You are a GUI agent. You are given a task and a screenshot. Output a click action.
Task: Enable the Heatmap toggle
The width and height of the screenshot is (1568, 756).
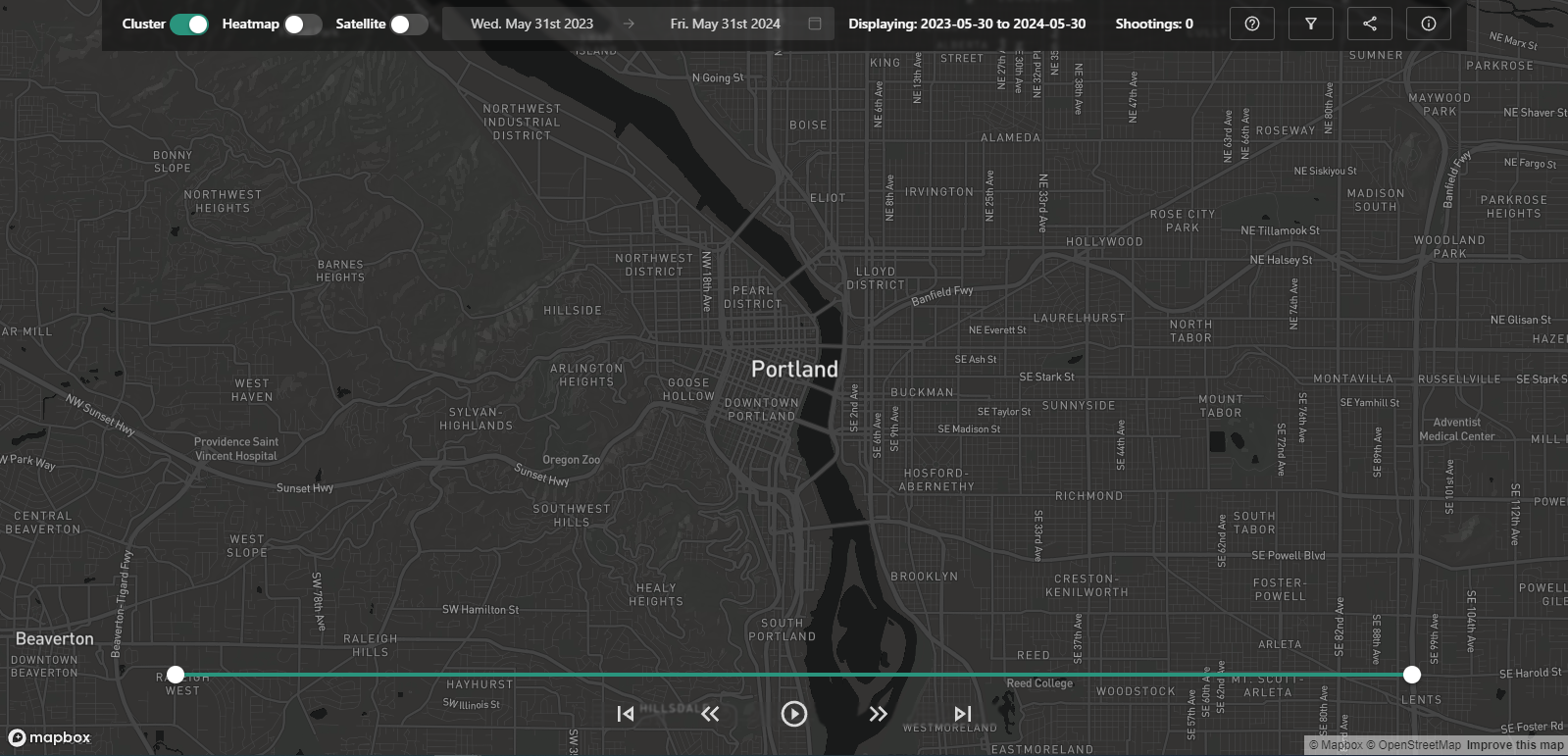tap(302, 25)
